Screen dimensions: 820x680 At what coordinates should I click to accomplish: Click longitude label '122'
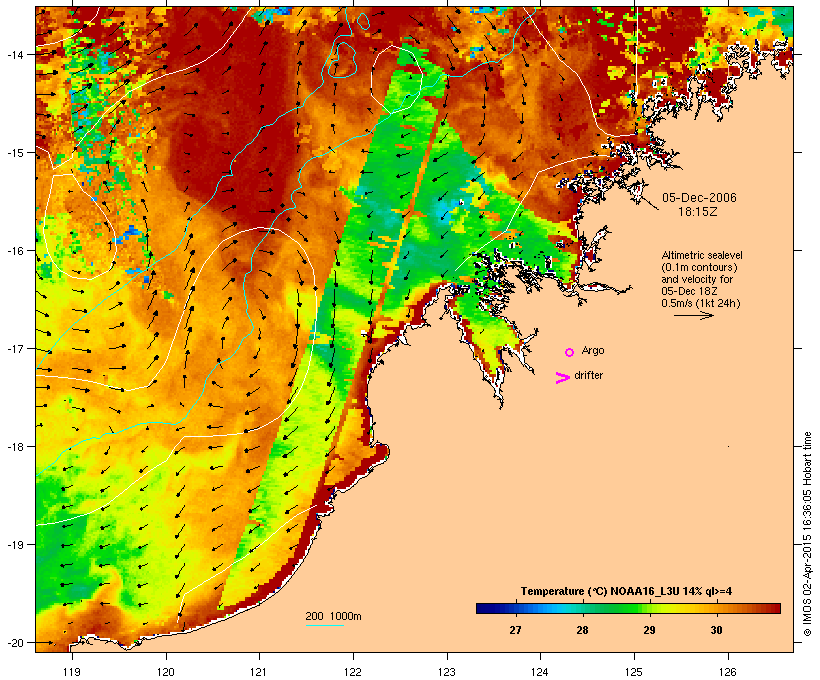tap(353, 672)
